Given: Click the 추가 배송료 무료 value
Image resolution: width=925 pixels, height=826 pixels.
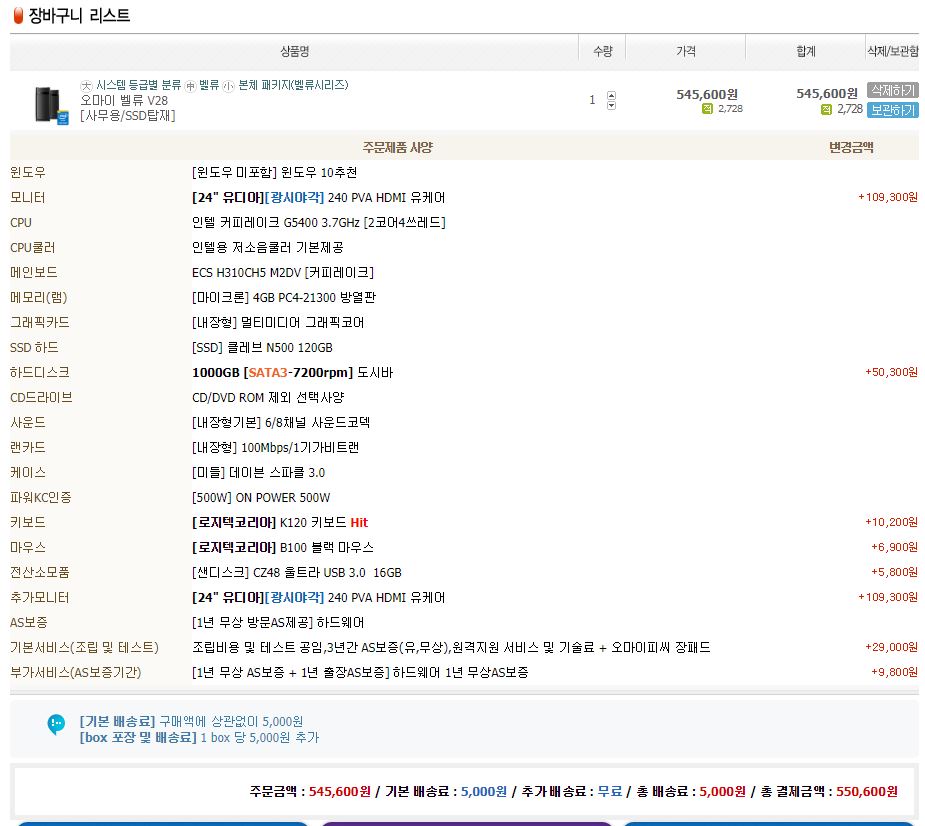Looking at the screenshot, I should [x=609, y=792].
